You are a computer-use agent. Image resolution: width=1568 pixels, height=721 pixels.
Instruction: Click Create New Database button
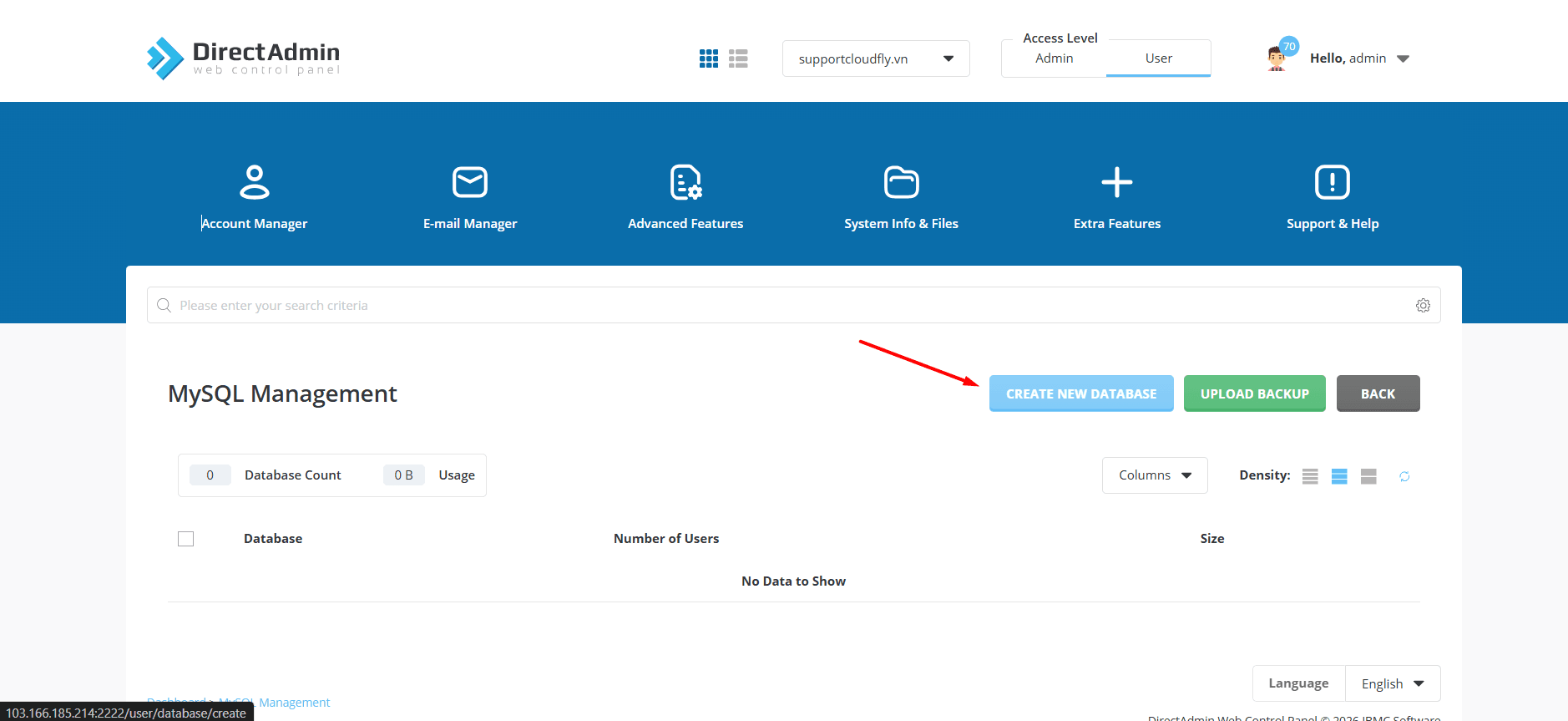pos(1081,394)
